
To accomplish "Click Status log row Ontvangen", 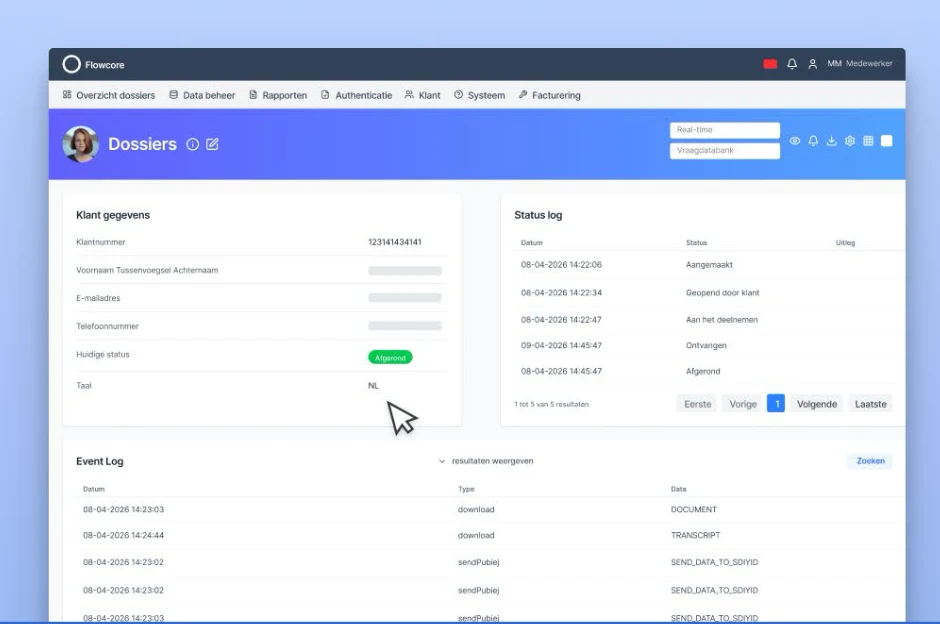I will pyautogui.click(x=709, y=345).
